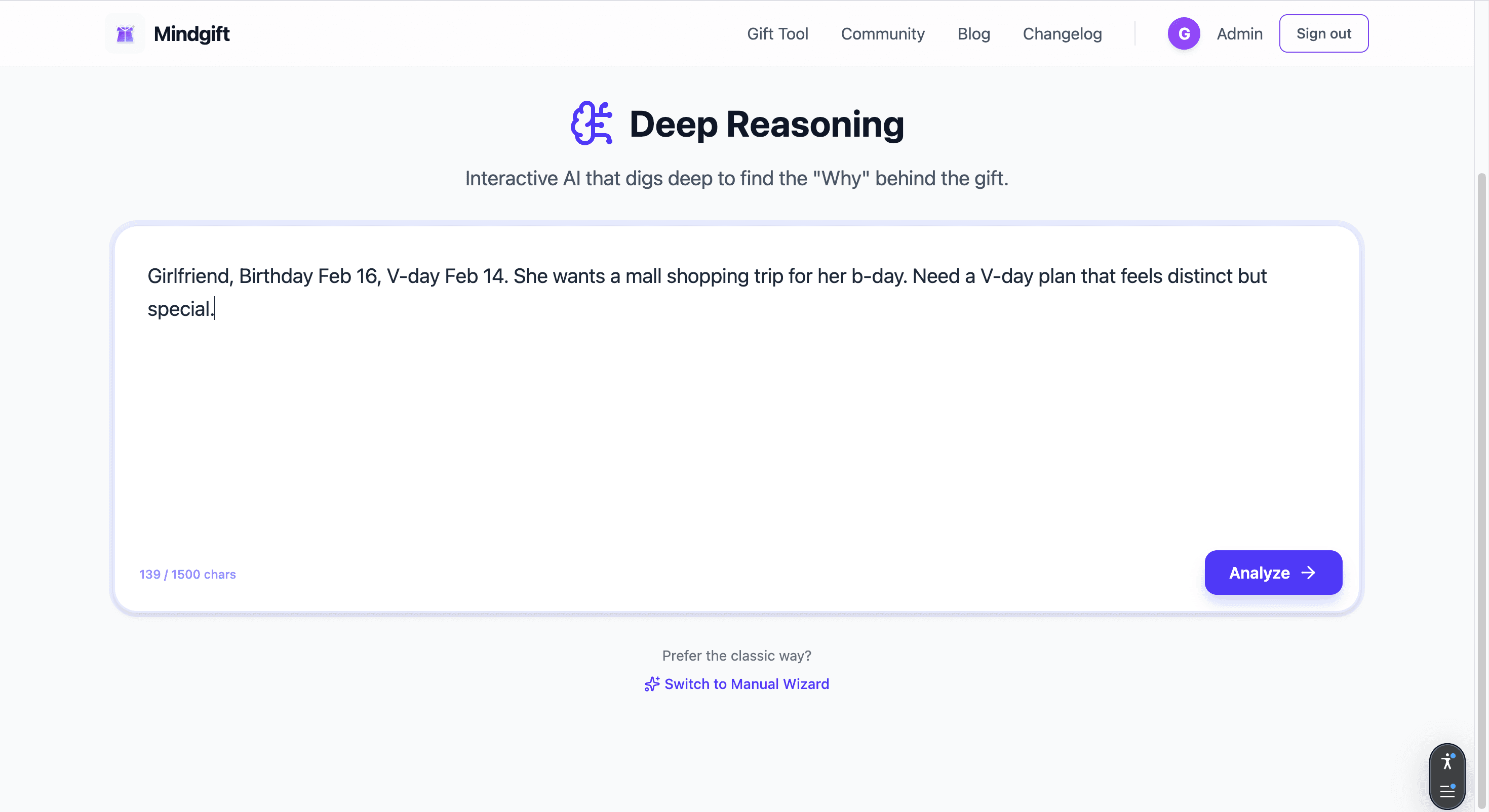Navigate to the Community section
1489x812 pixels.
pyautogui.click(x=883, y=33)
